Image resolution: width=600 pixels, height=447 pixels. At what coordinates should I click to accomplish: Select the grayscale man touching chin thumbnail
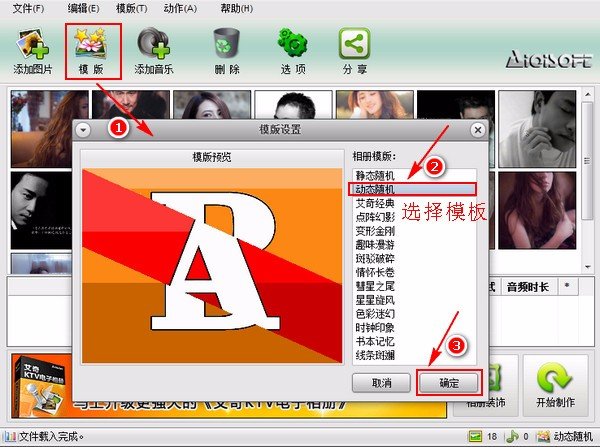click(537, 129)
